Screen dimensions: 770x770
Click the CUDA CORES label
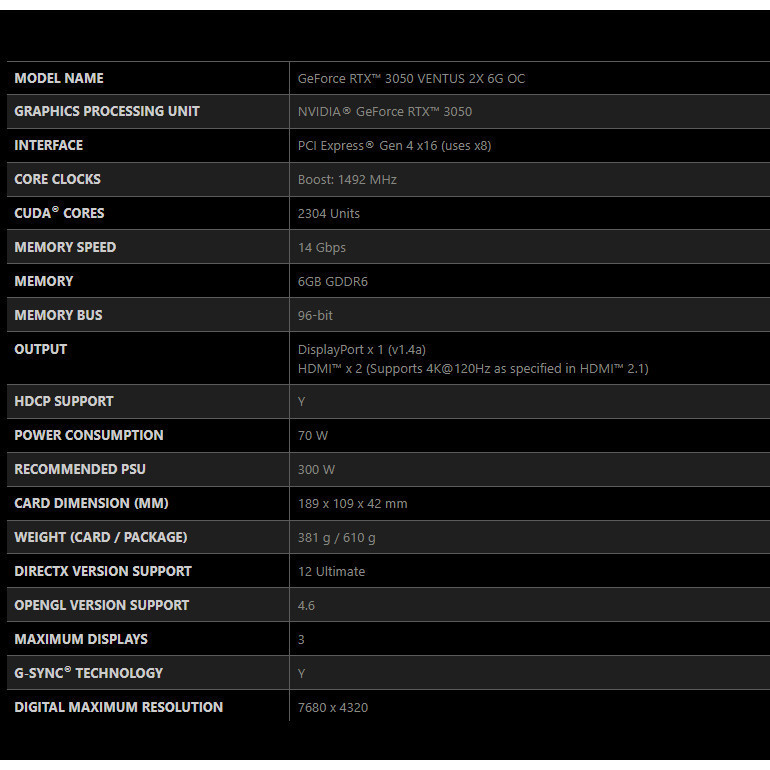click(59, 213)
